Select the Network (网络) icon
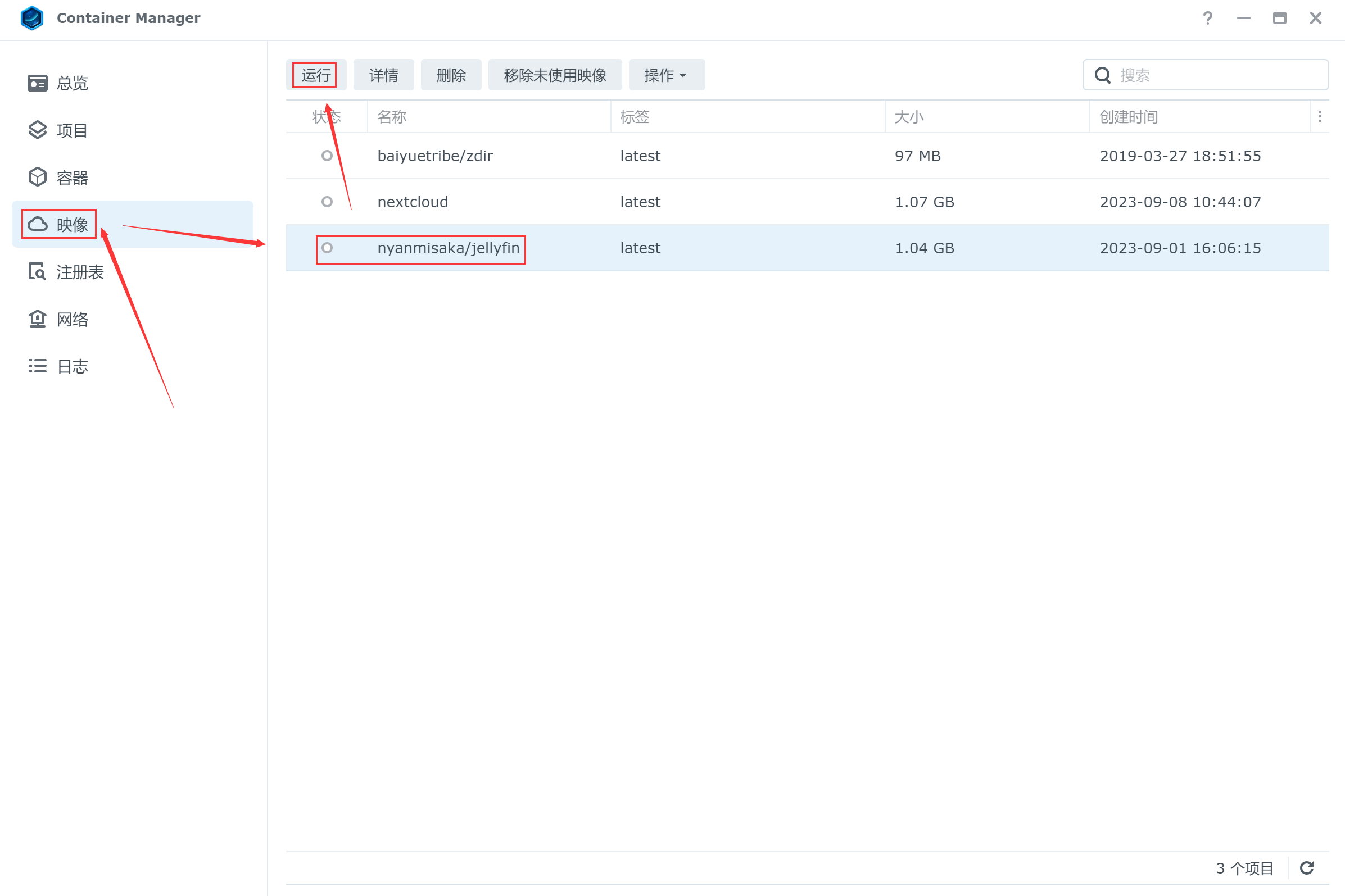1345x896 pixels. [x=37, y=319]
